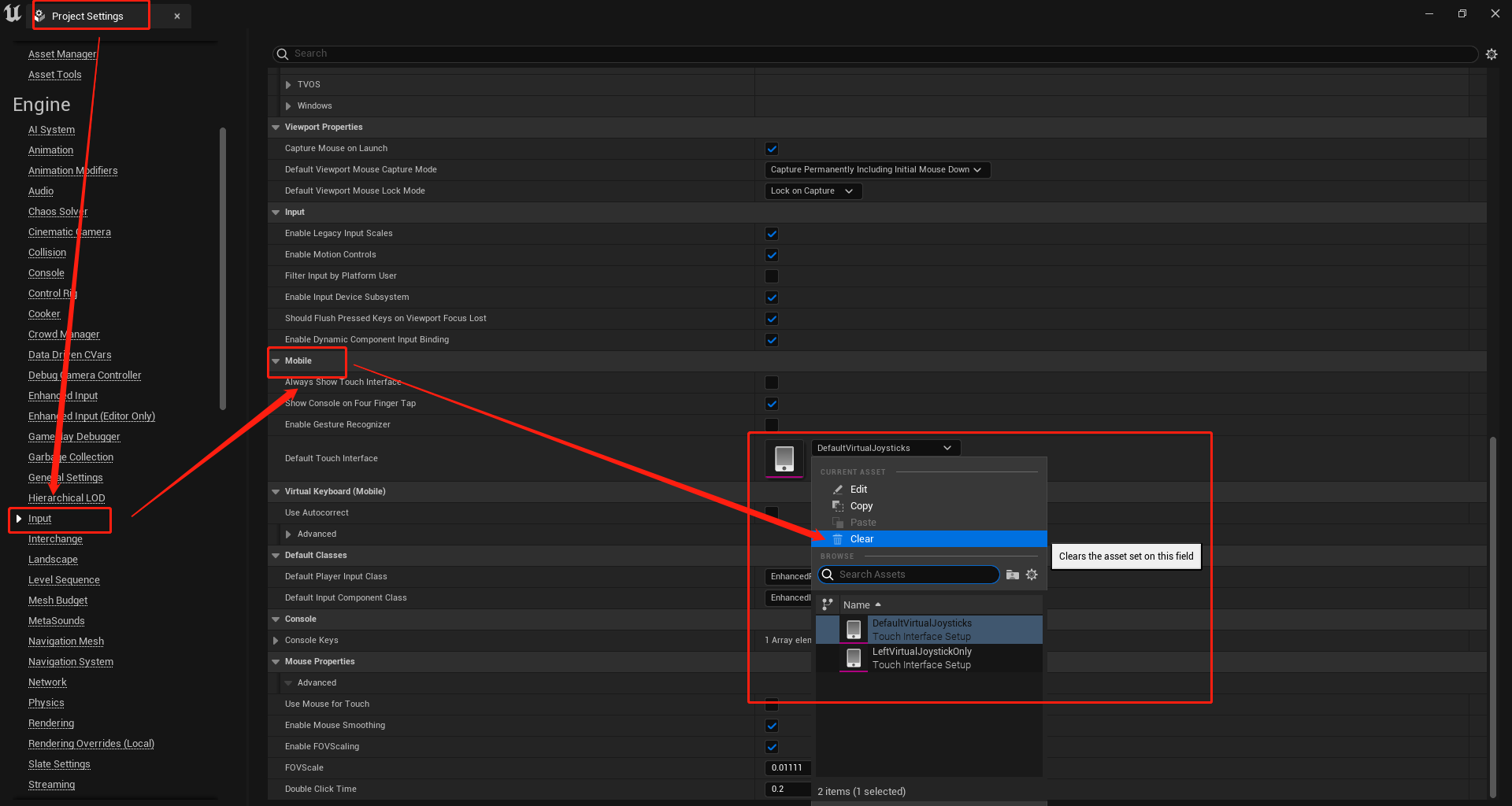This screenshot has height=806, width=1512.
Task: Collapse the Viewport Properties section
Action: (276, 127)
